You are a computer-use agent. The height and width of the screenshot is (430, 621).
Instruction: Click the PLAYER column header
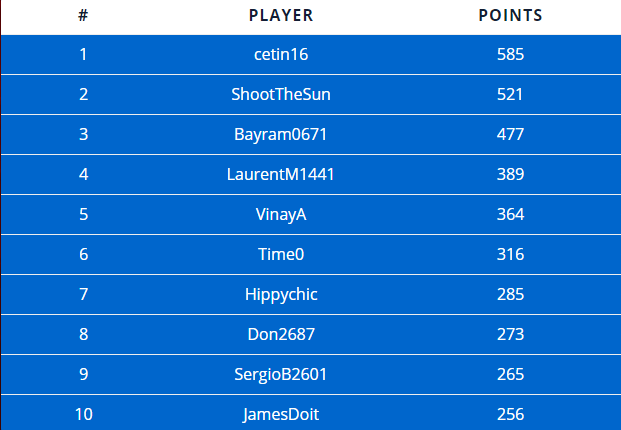point(281,15)
